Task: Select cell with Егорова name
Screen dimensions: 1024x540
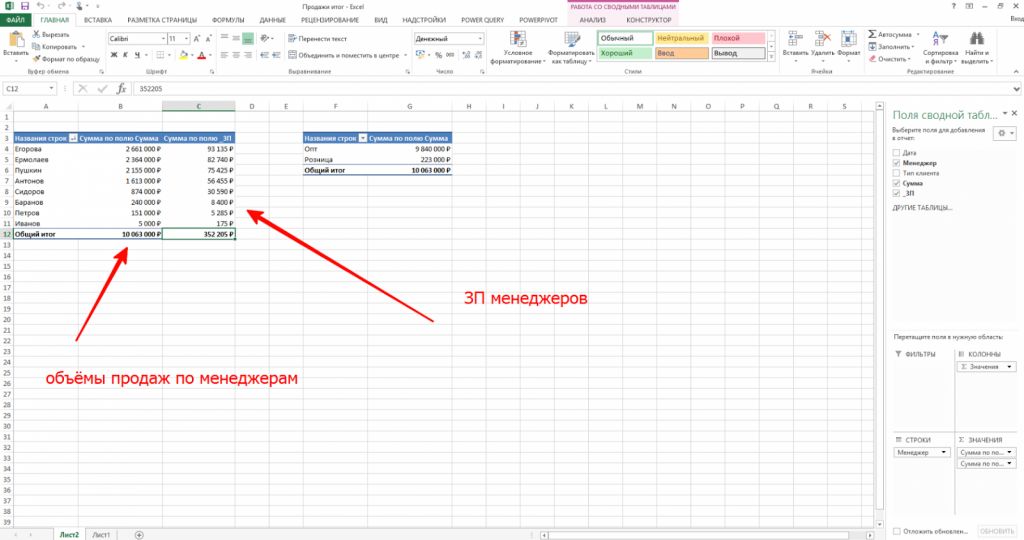Action: [x=46, y=149]
